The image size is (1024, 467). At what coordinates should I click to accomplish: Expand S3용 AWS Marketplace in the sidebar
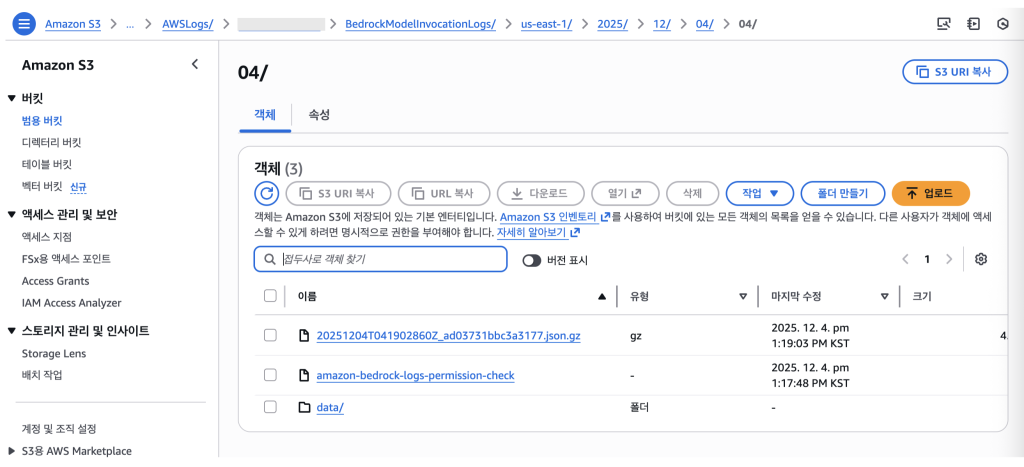11,451
